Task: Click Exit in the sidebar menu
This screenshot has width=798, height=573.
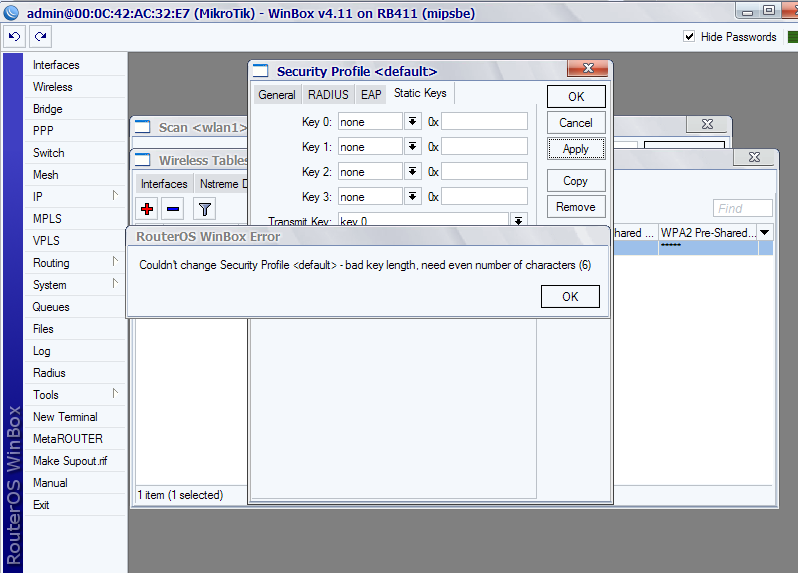Action: (74, 504)
